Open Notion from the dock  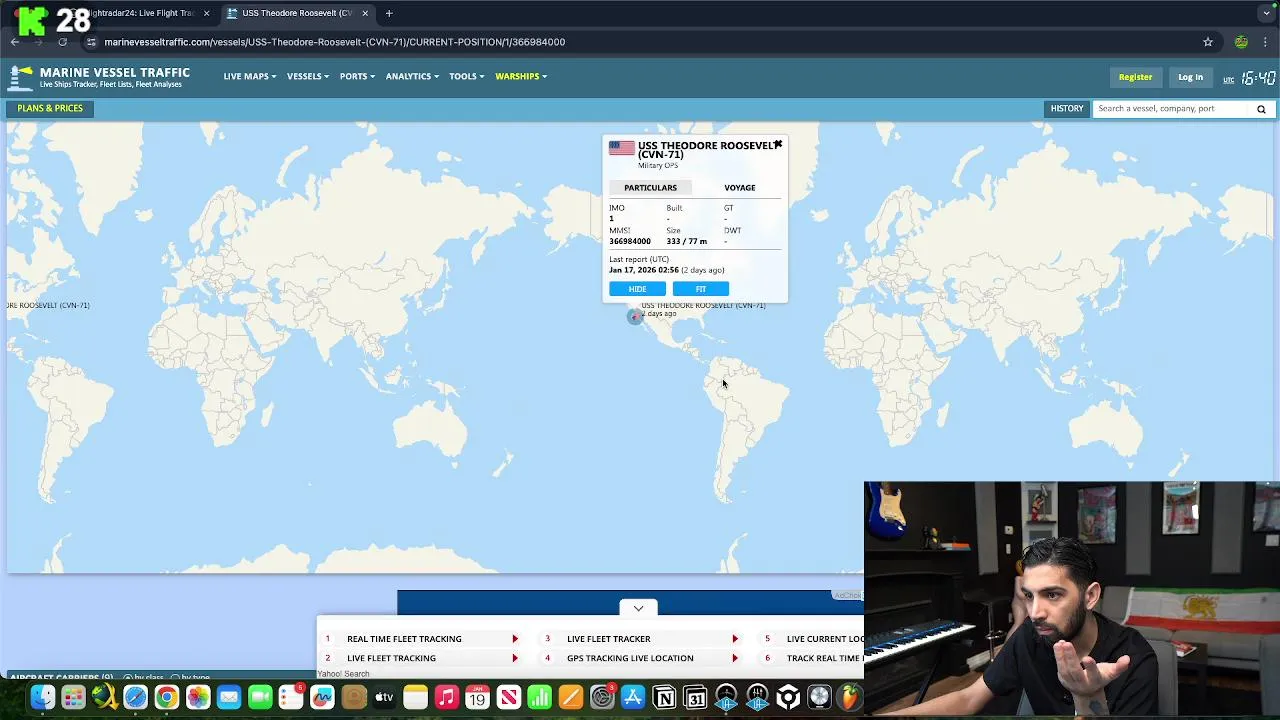[664, 697]
